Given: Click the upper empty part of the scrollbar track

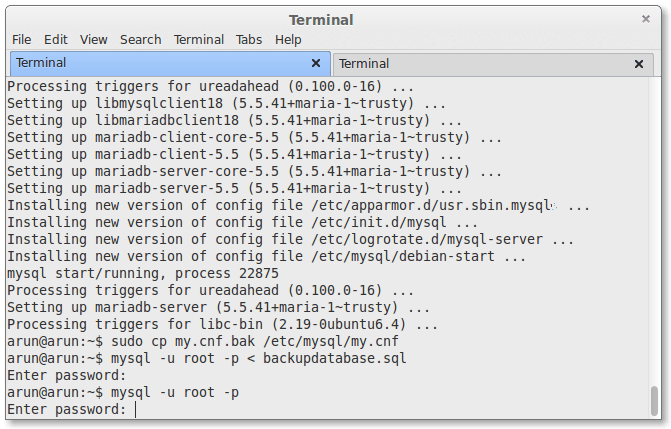Looking at the screenshot, I should click(654, 200).
